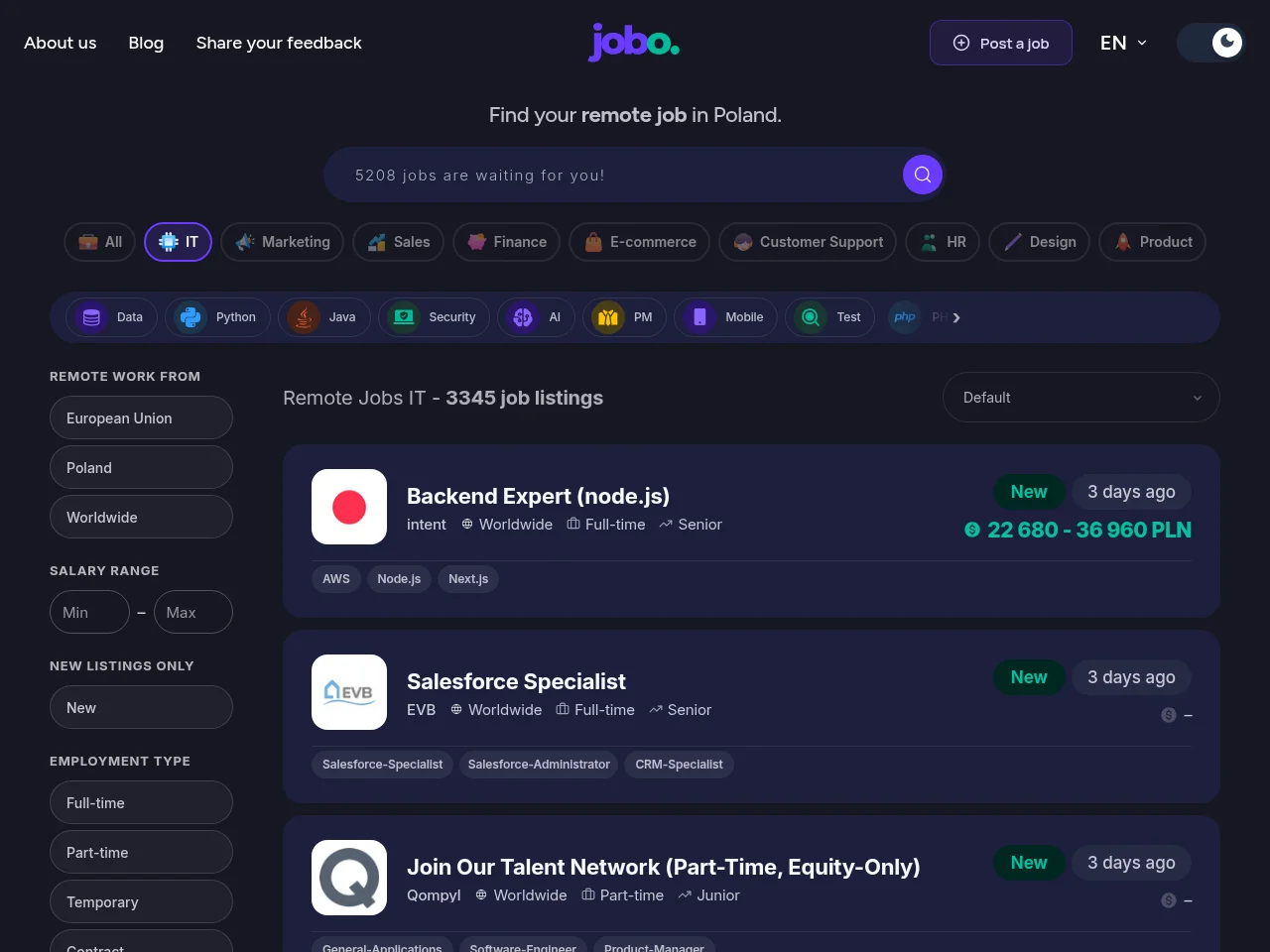This screenshot has height=952, width=1270.
Task: Click the purple search magnifier button
Action: point(922,175)
